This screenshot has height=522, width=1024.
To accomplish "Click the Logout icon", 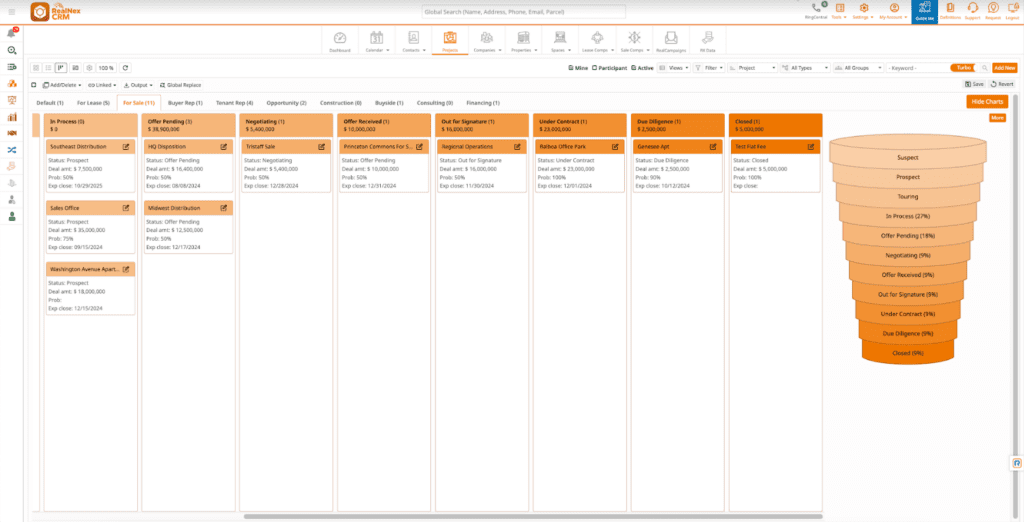I will pyautogui.click(x=1012, y=10).
